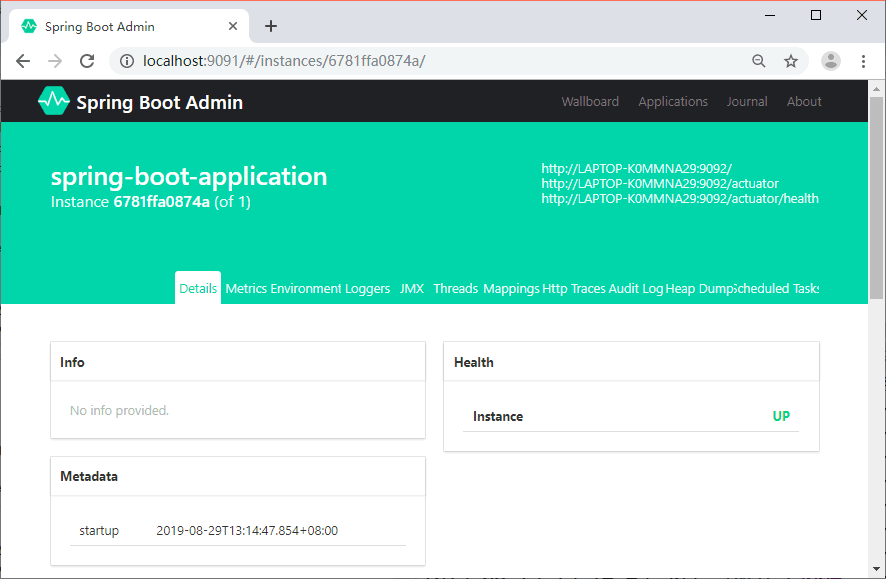The width and height of the screenshot is (886, 579).
Task: Click the scrollbar up arrow
Action: coord(876,89)
